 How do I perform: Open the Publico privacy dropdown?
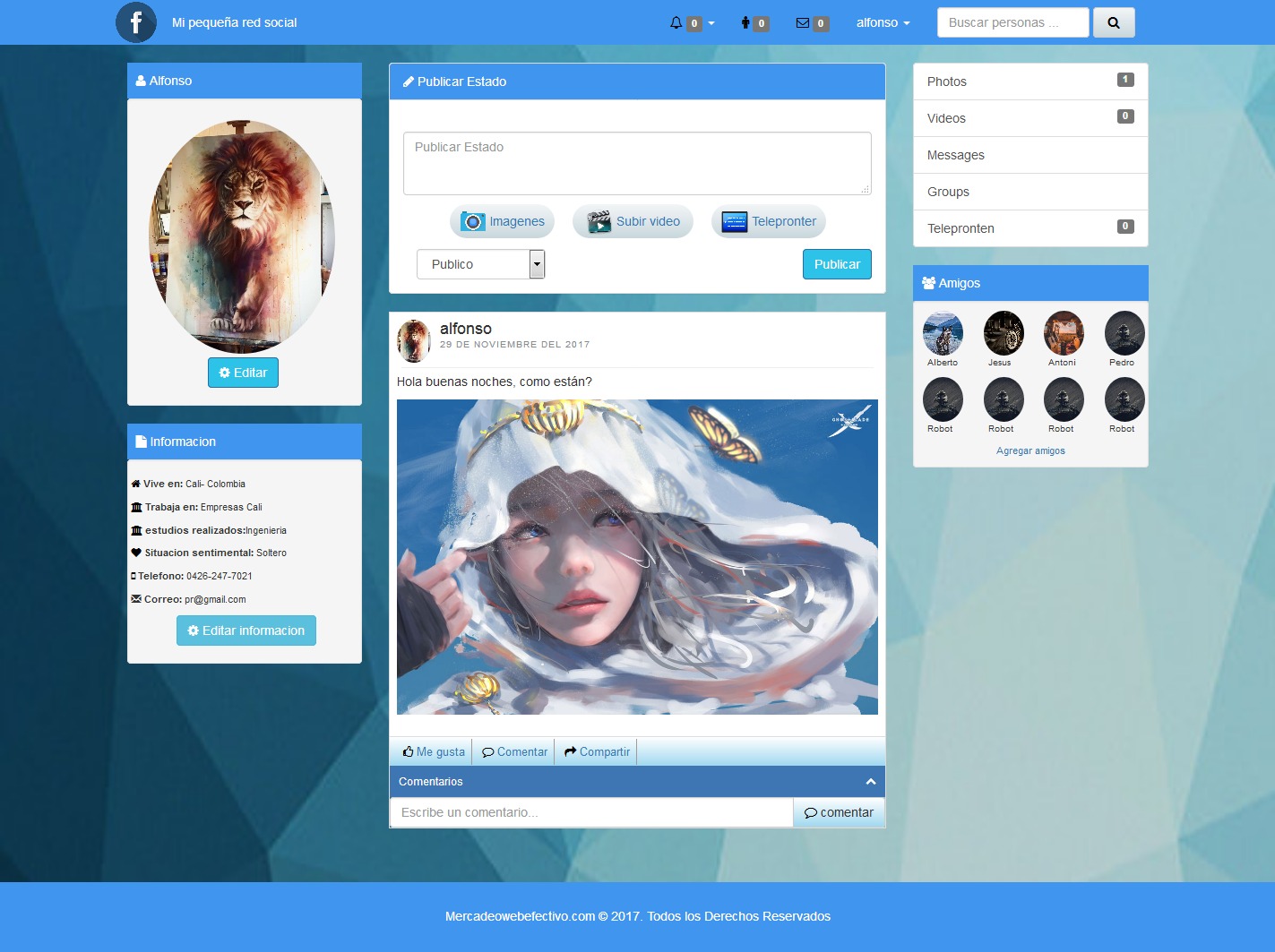(480, 264)
